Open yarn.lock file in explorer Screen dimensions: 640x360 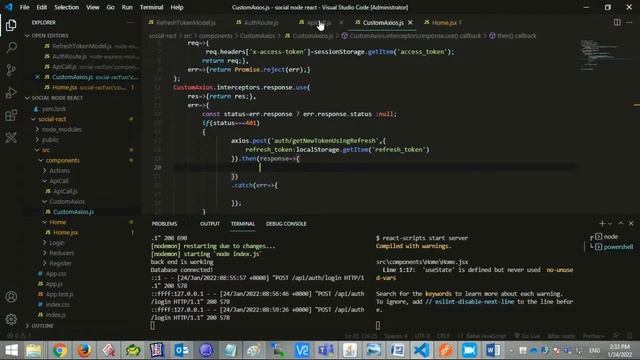tap(53, 109)
